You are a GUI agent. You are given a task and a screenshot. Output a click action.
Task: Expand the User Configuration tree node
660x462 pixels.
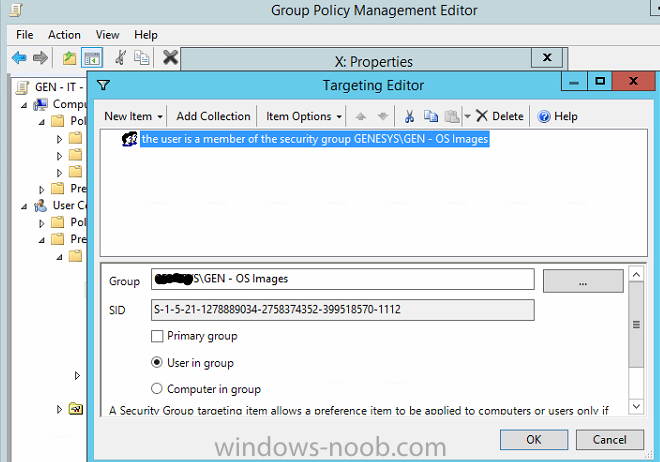pos(26,205)
